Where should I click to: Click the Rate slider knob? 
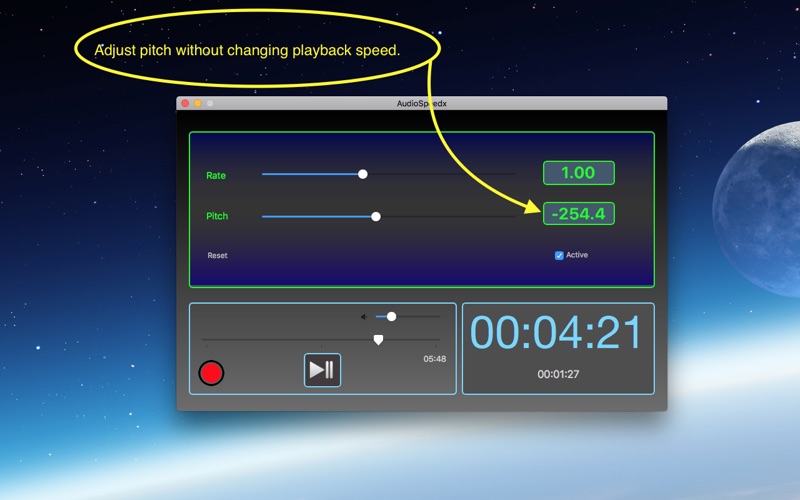(362, 174)
